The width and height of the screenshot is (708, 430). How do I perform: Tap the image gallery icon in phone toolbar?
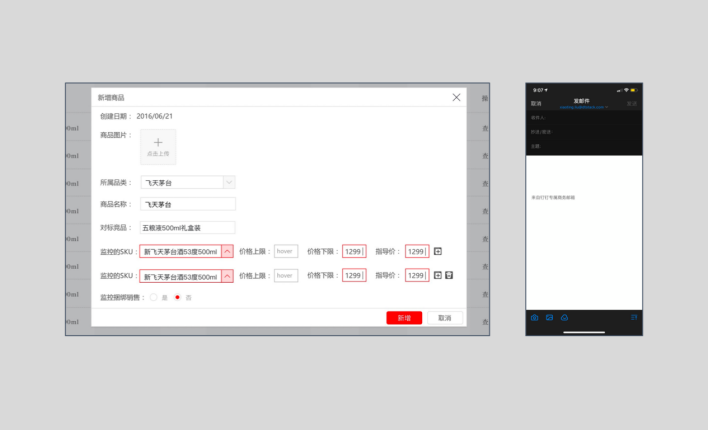550,318
